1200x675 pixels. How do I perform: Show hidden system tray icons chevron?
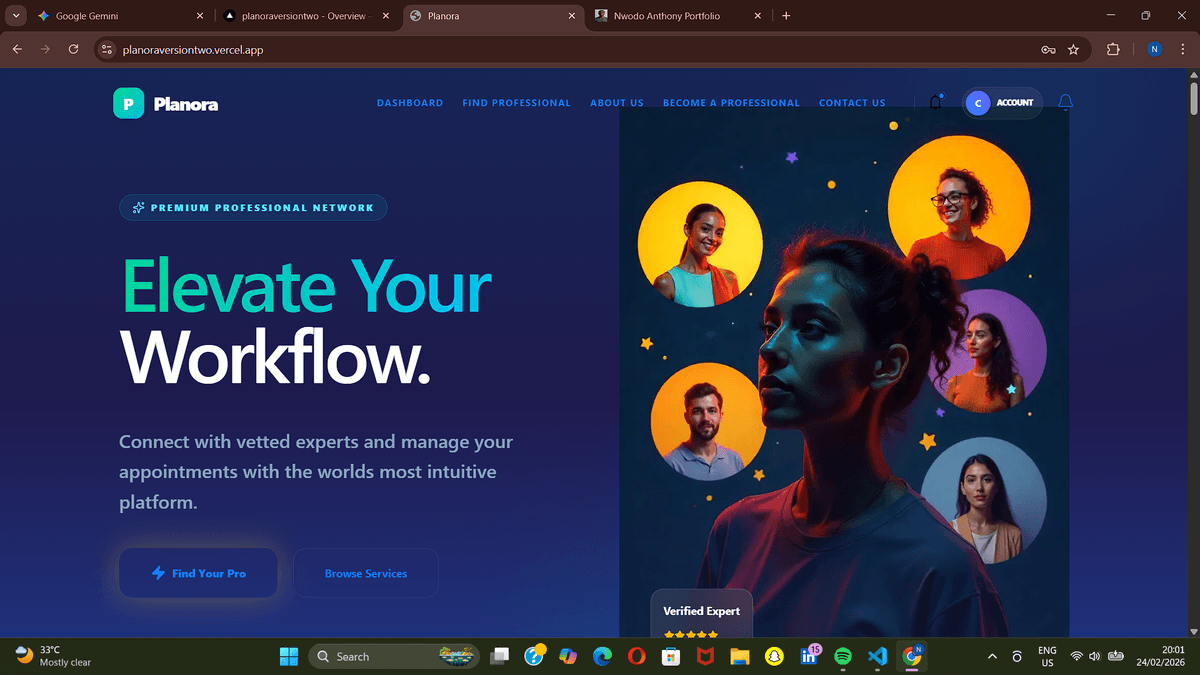pos(992,656)
